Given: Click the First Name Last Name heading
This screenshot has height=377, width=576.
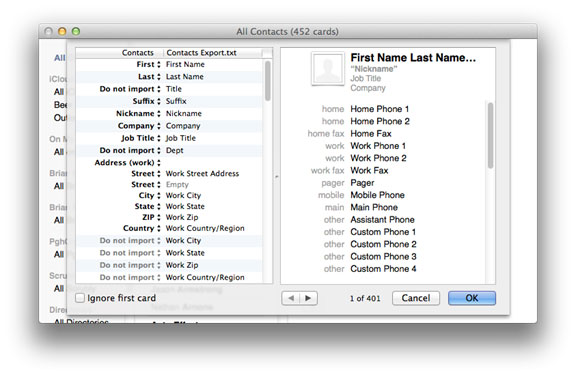Looking at the screenshot, I should (413, 58).
